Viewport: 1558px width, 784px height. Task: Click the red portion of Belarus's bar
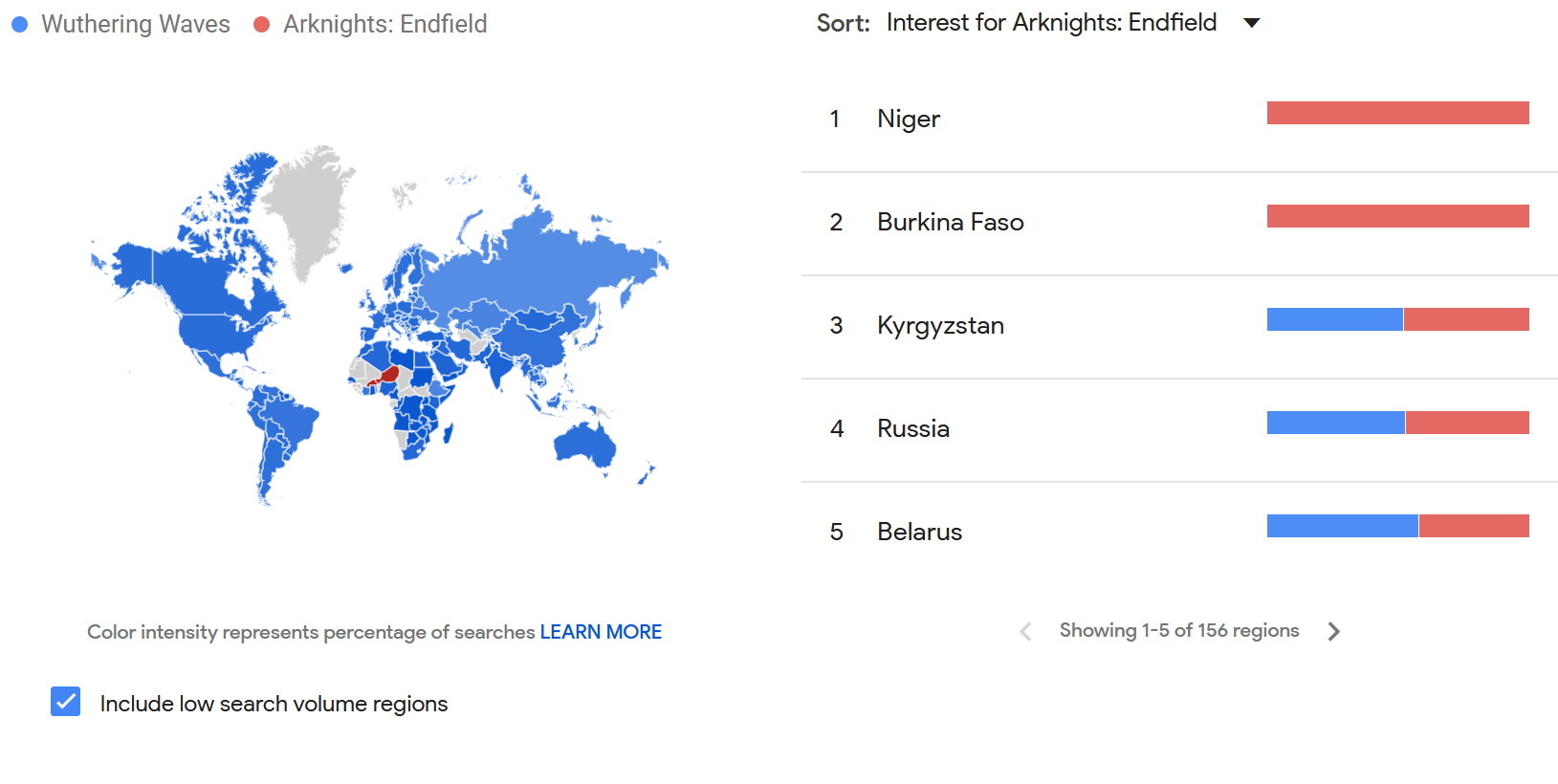1474,526
